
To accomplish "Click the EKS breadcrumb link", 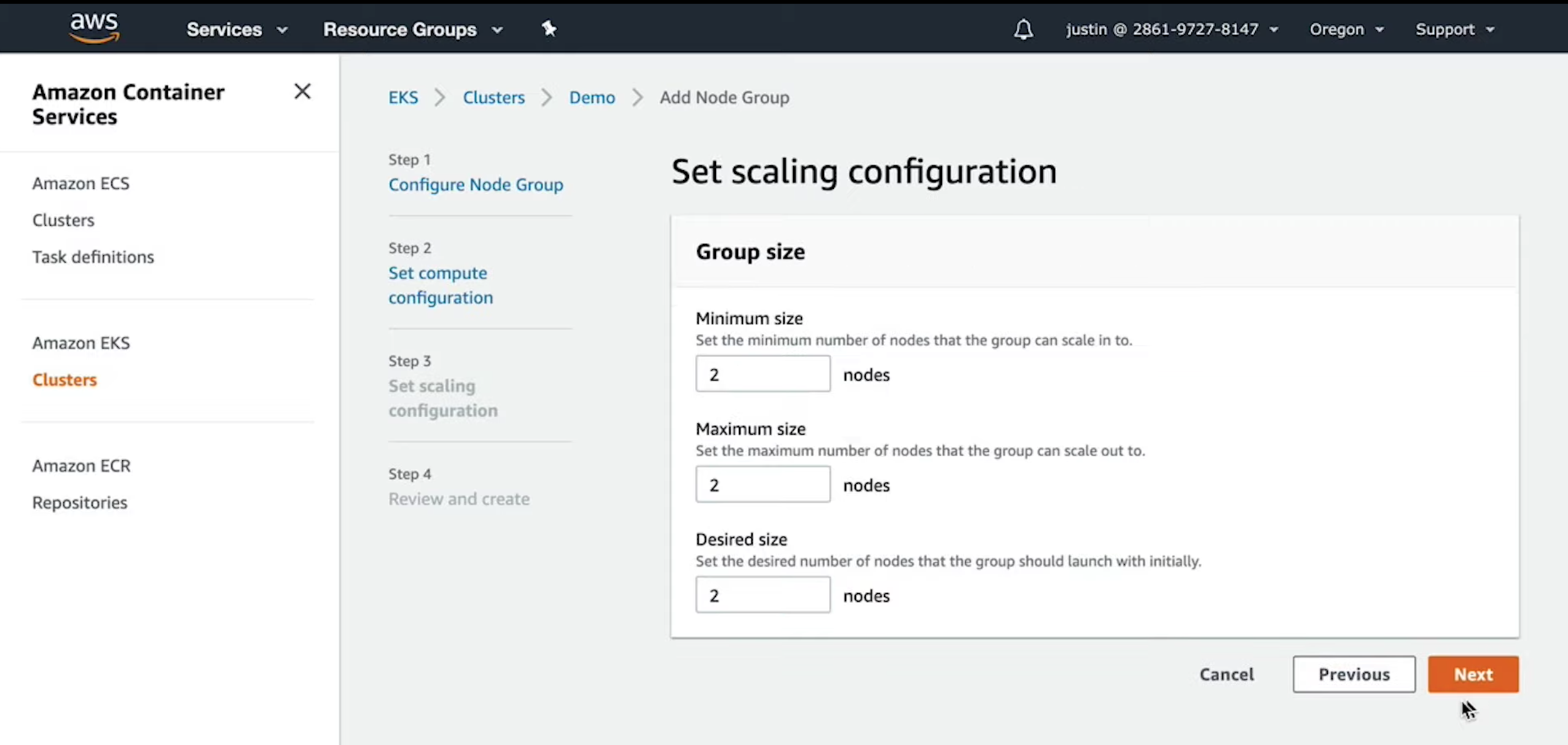I will (403, 97).
